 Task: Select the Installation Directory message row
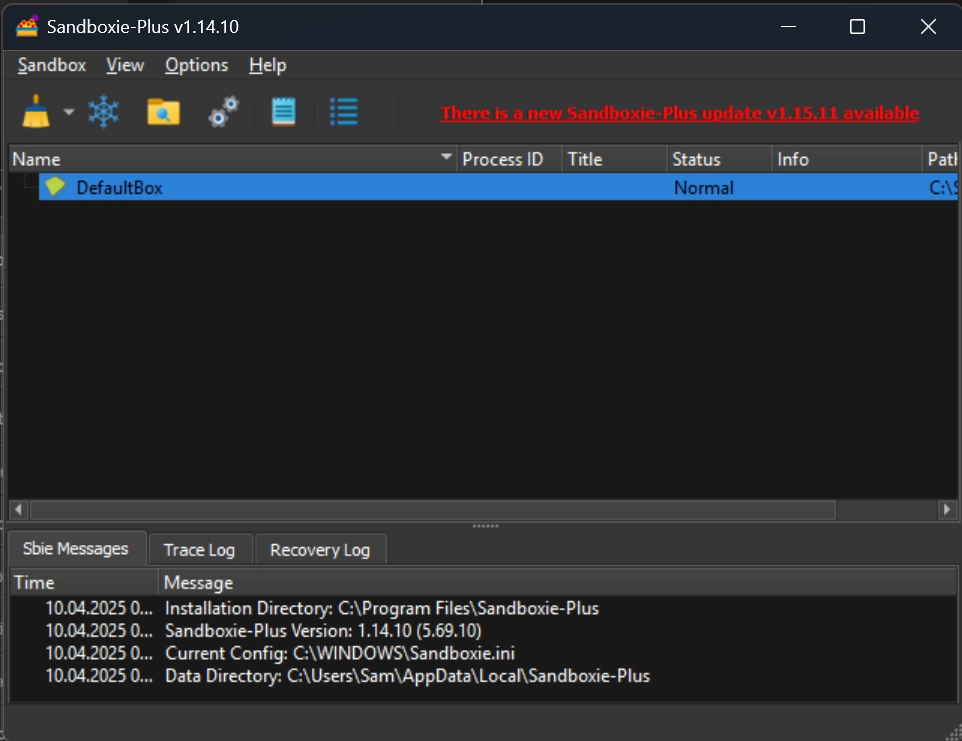point(483,609)
